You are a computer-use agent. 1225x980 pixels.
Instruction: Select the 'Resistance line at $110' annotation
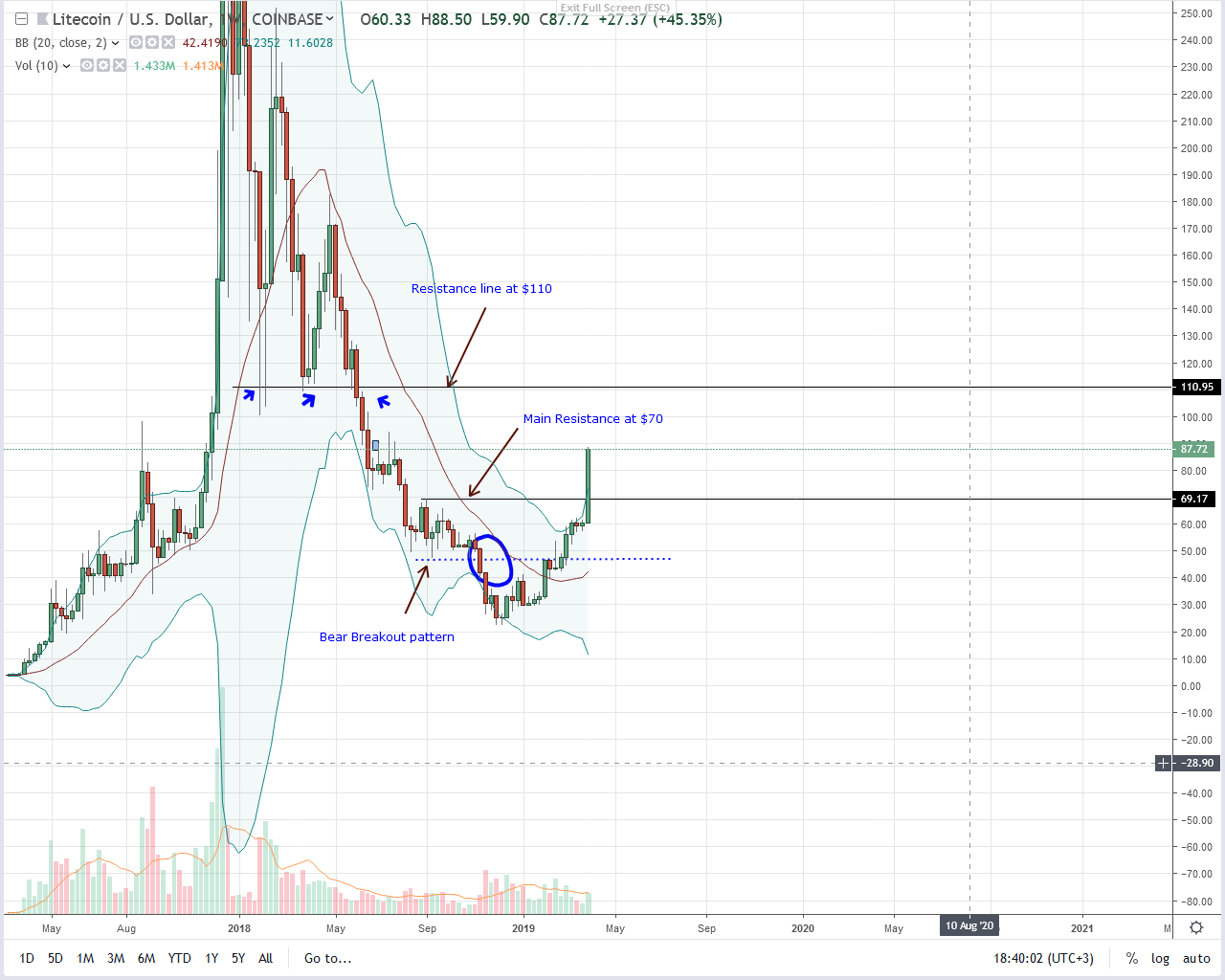481,288
